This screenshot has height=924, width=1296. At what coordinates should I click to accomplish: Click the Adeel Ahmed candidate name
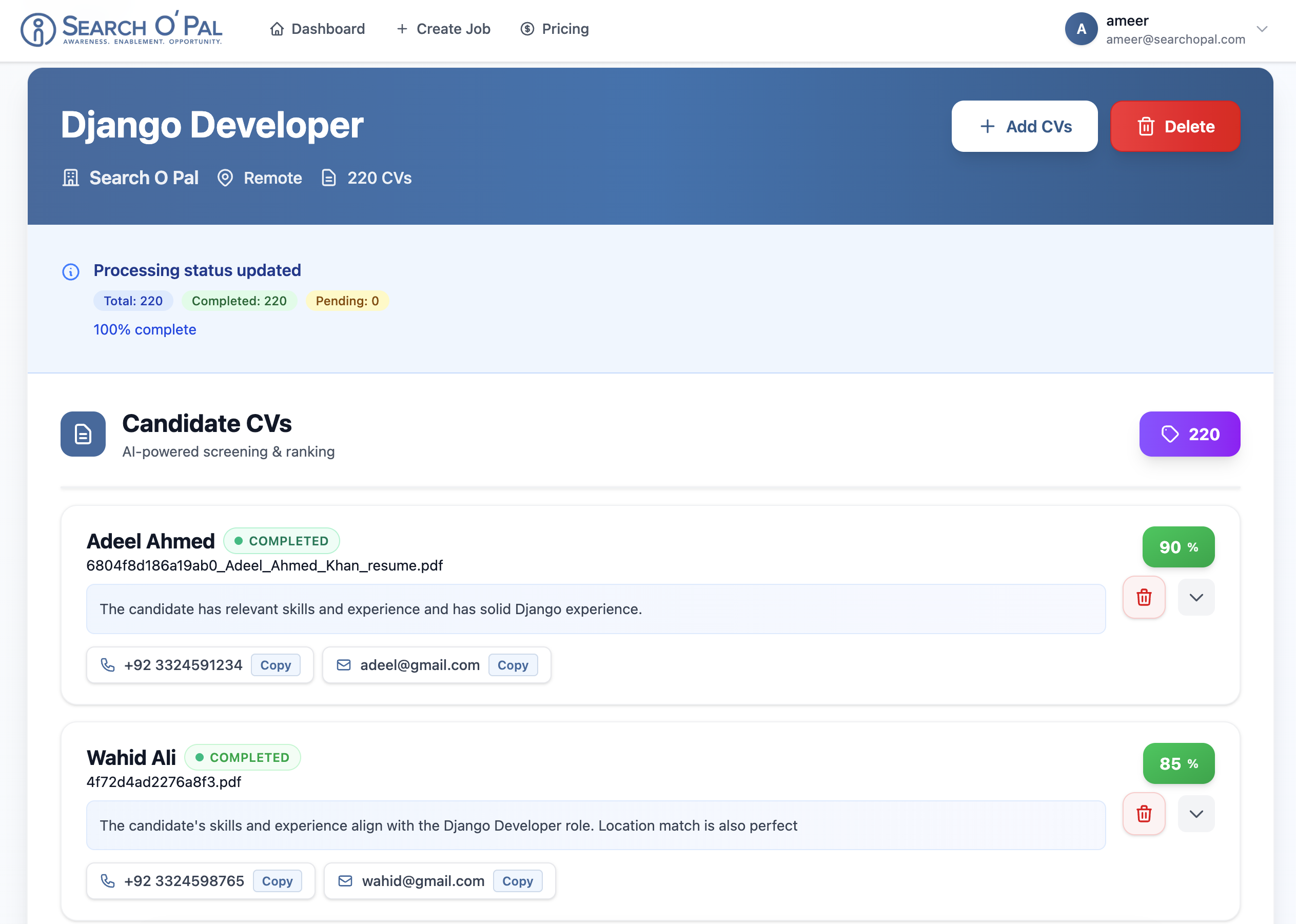click(151, 541)
